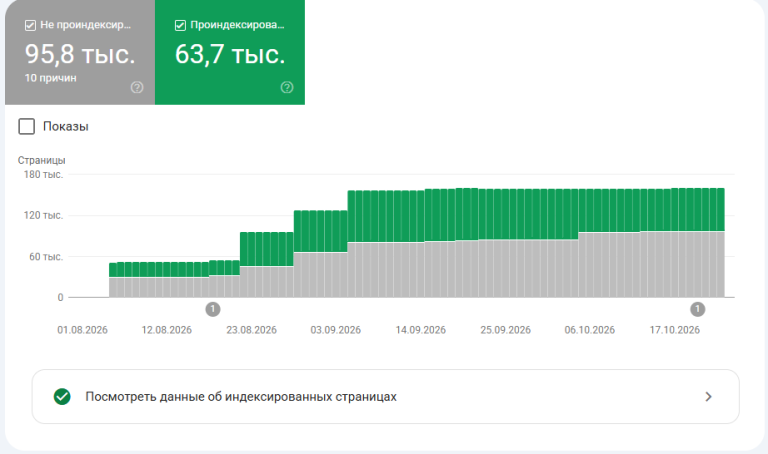This screenshot has height=454, width=768.
Task: Click the 03.09.2026 date label
Action: [x=336, y=330]
